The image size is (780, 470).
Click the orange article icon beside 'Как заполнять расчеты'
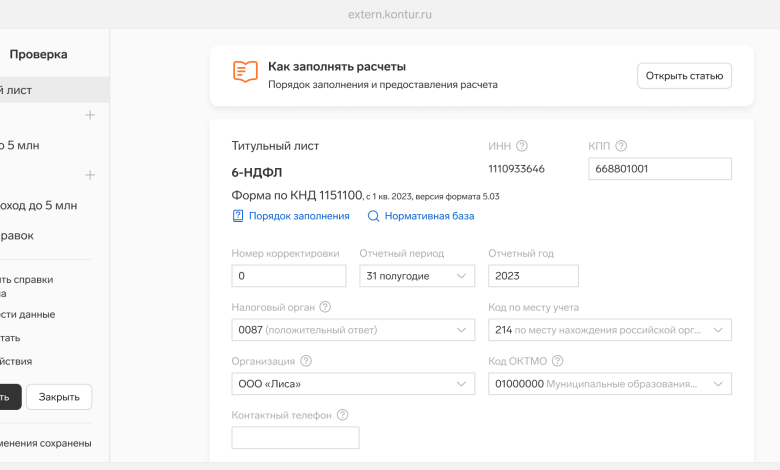244,72
